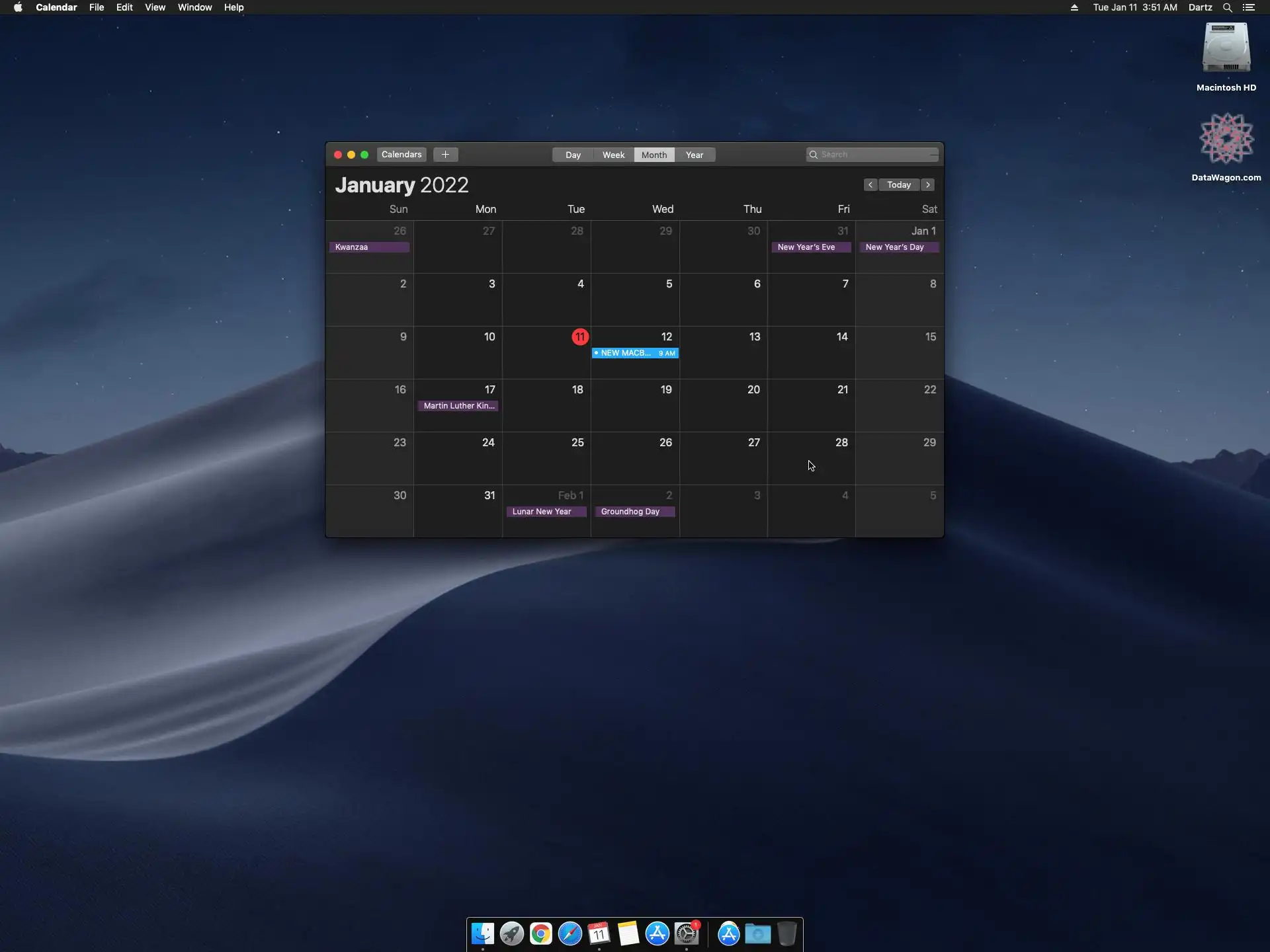
Task: Open Launchpad from the dock
Action: [x=511, y=933]
